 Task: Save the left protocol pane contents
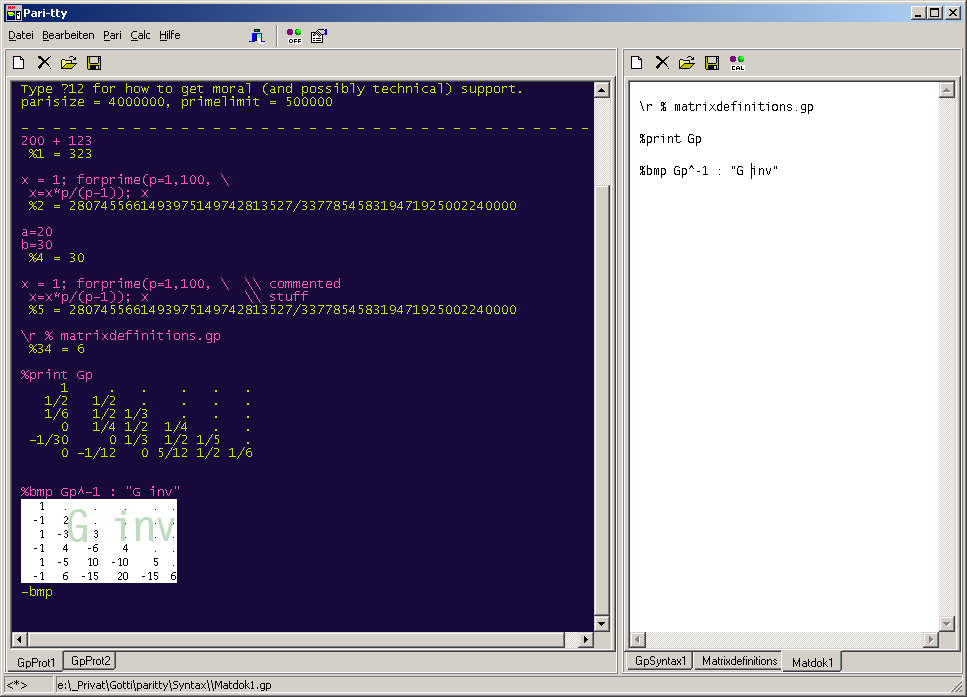(x=94, y=63)
